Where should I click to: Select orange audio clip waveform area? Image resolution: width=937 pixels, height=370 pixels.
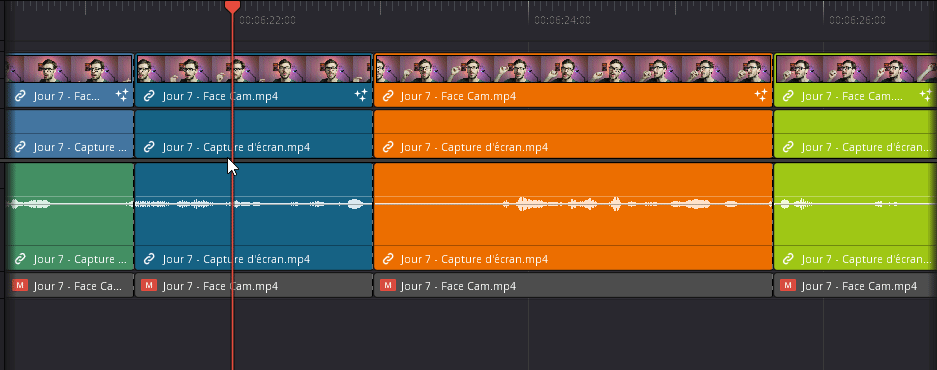pyautogui.click(x=573, y=204)
